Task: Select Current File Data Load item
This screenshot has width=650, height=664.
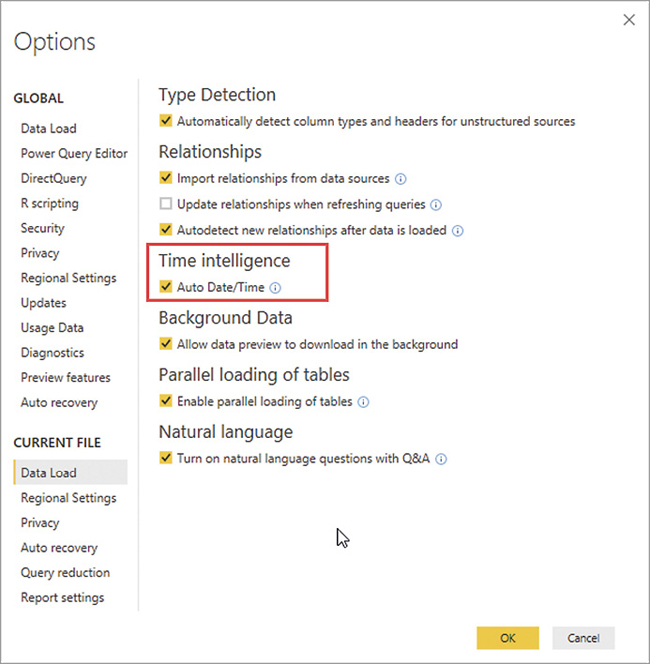Action: (70, 472)
